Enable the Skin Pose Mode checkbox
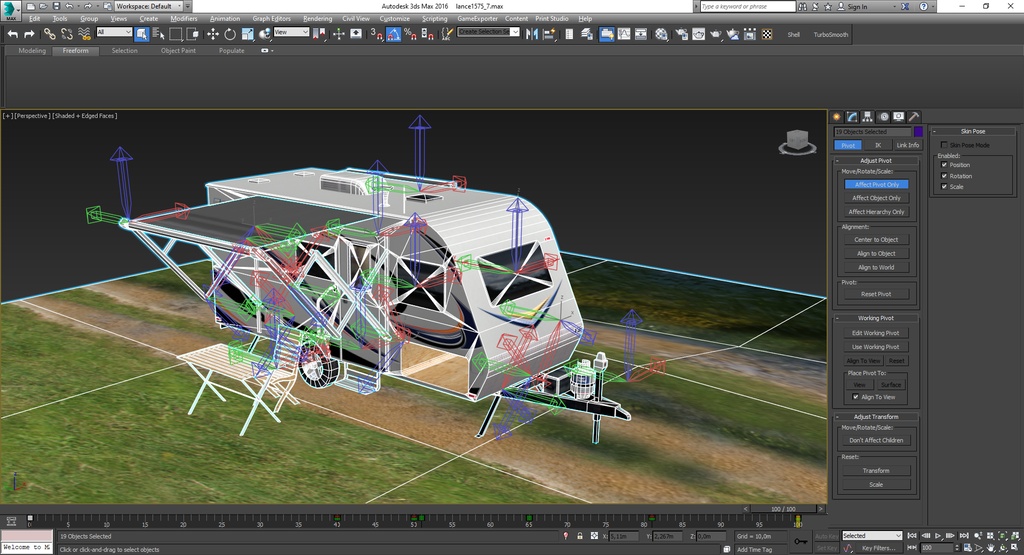The height and width of the screenshot is (555, 1024). [x=944, y=145]
